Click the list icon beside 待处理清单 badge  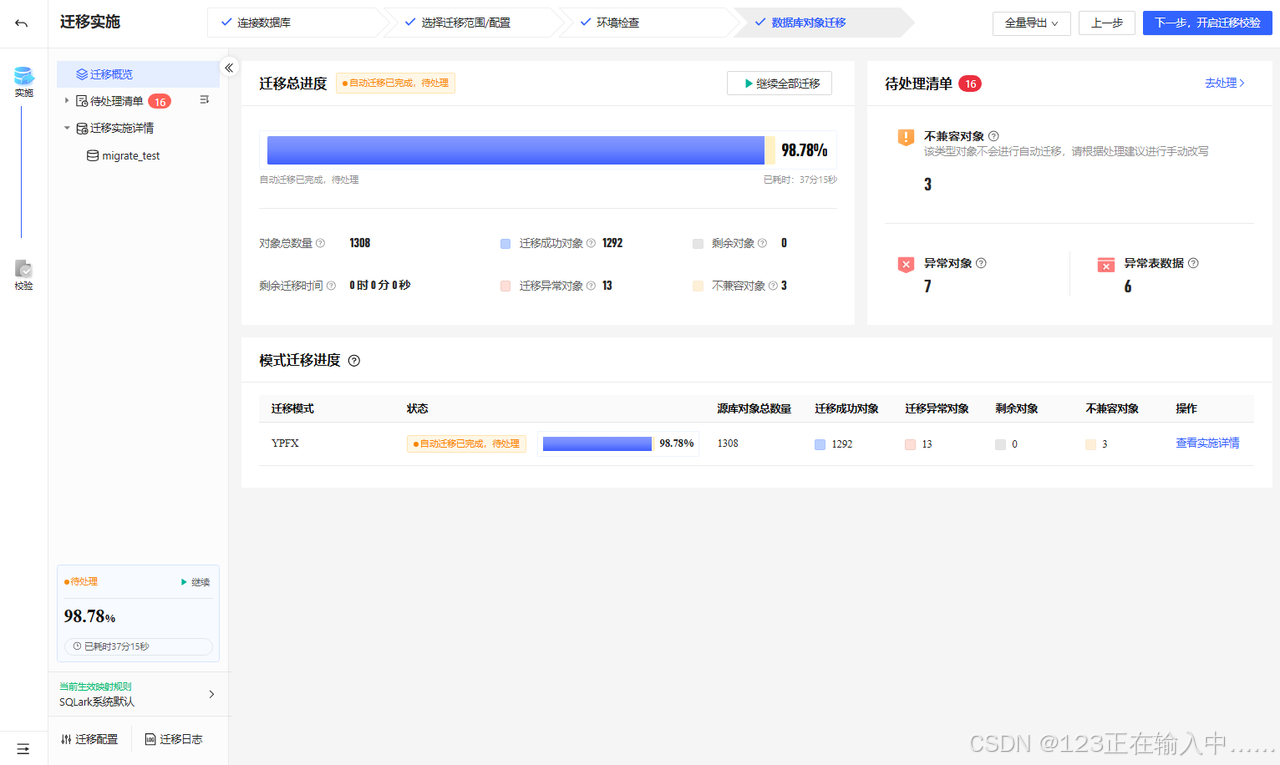tap(205, 100)
